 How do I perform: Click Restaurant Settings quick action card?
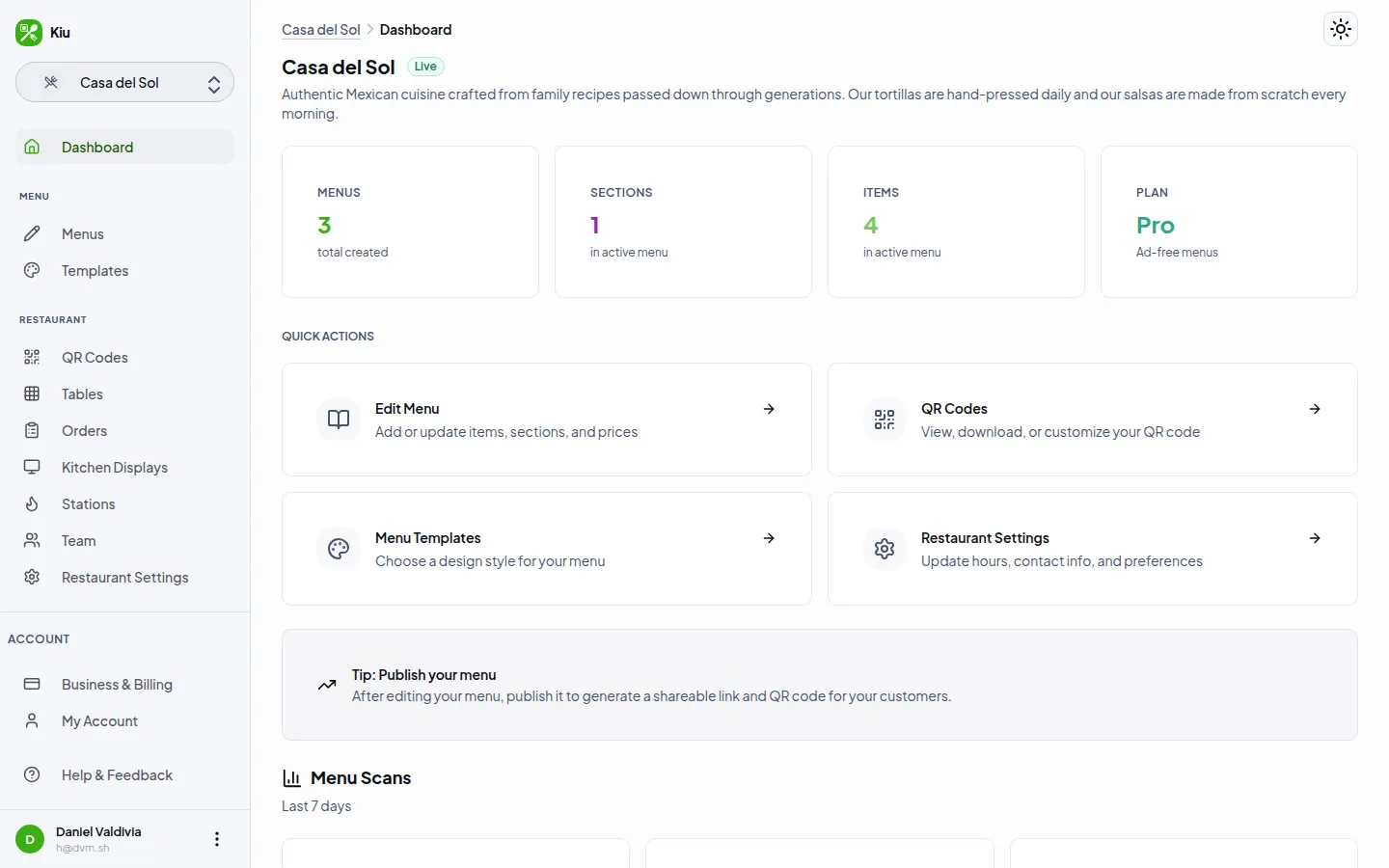pyautogui.click(x=1093, y=549)
